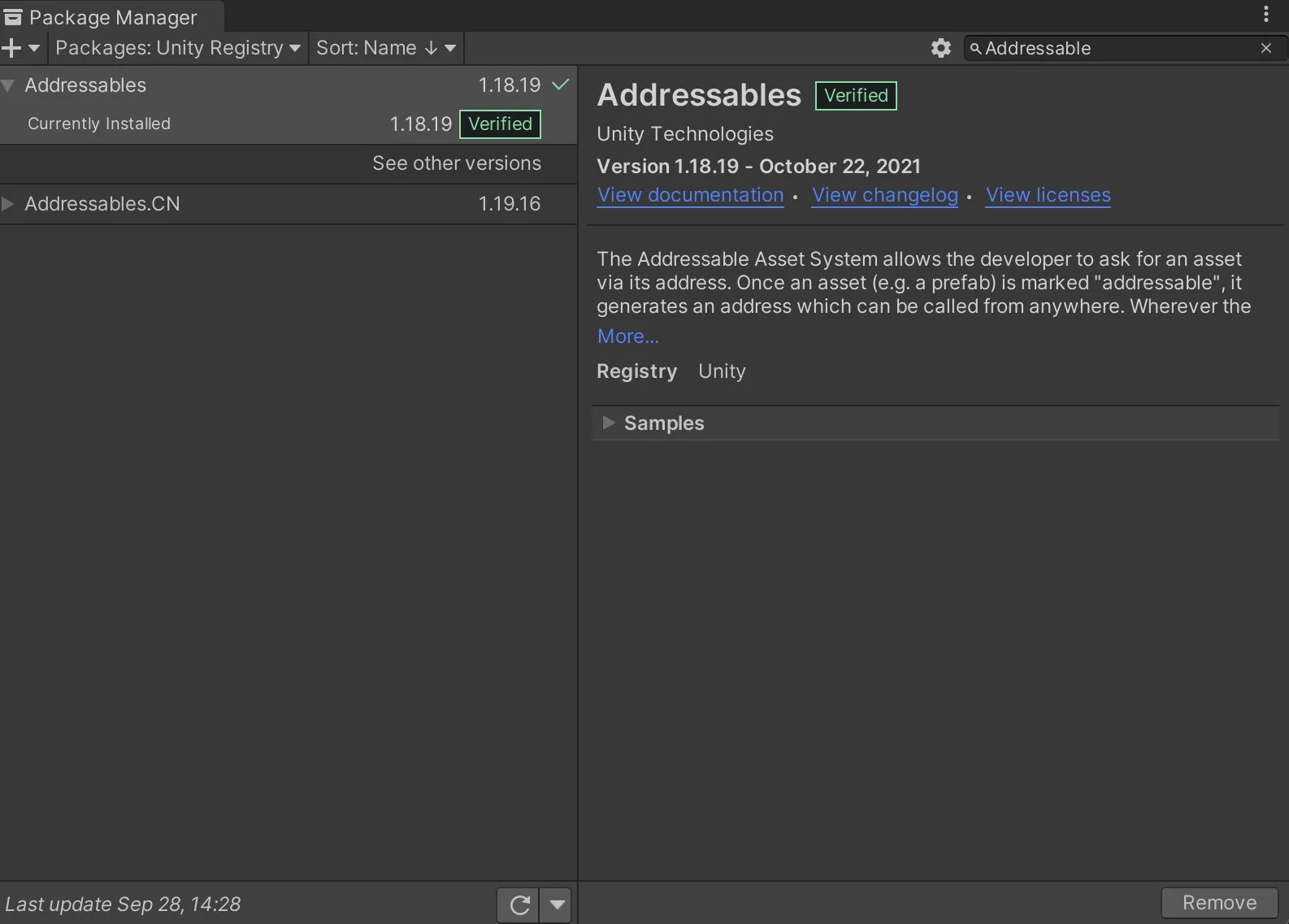
Task: Open the Sort: Name dropdown
Action: point(386,48)
